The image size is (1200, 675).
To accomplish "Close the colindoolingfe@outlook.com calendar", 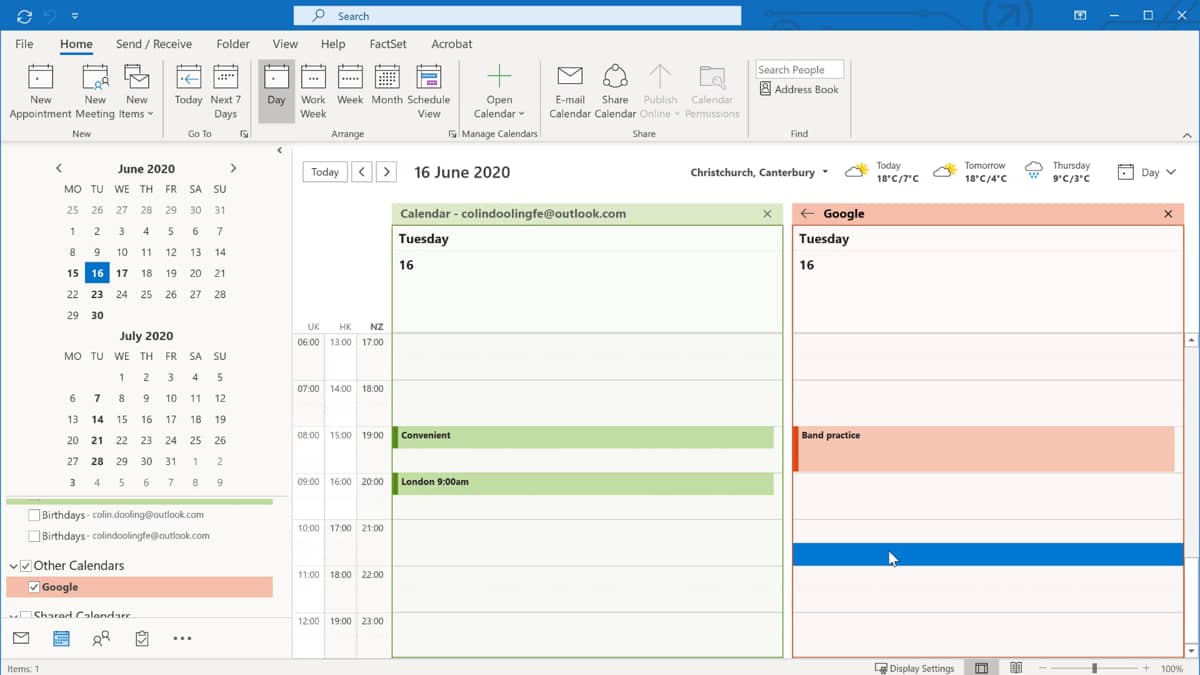I will 767,214.
